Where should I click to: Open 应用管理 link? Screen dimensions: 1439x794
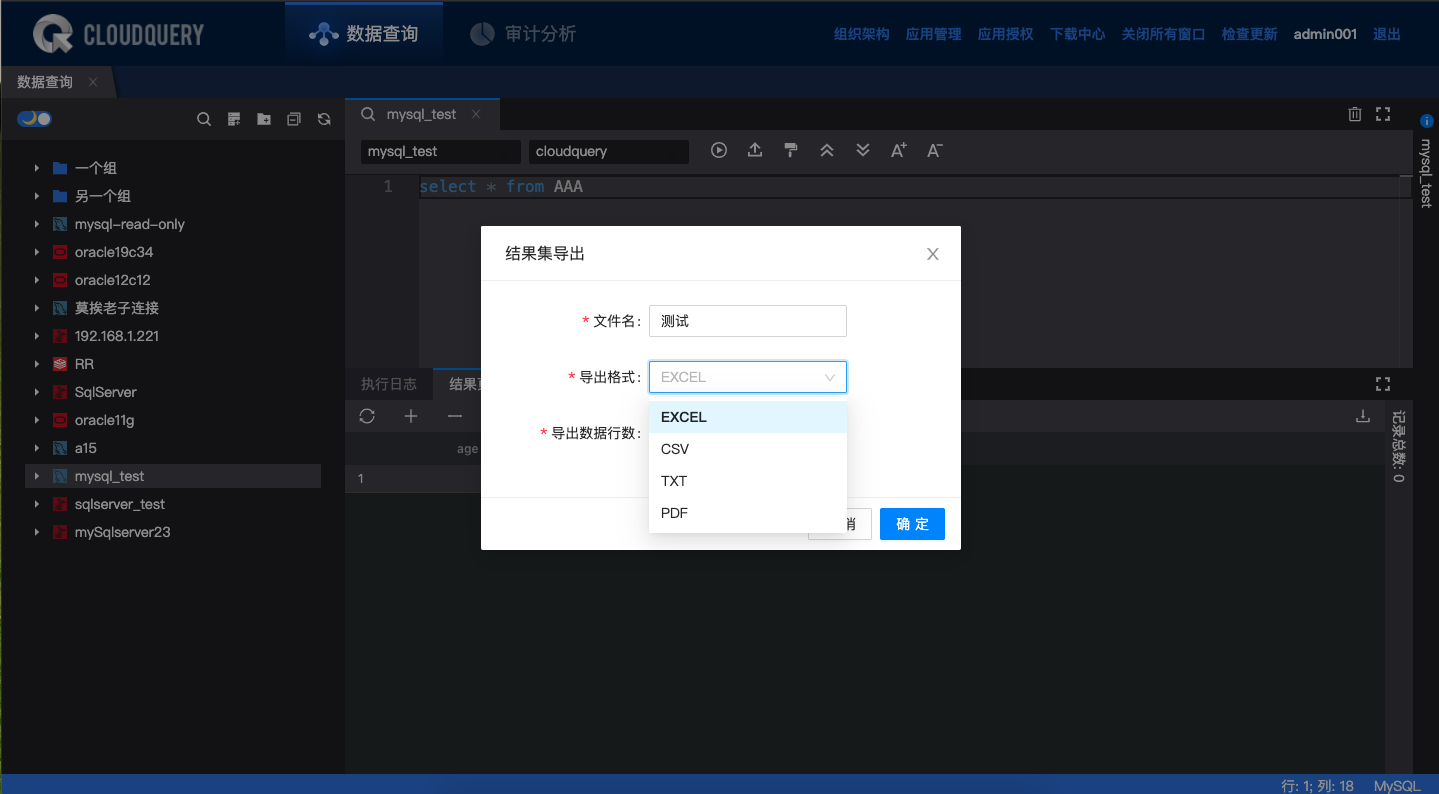934,34
